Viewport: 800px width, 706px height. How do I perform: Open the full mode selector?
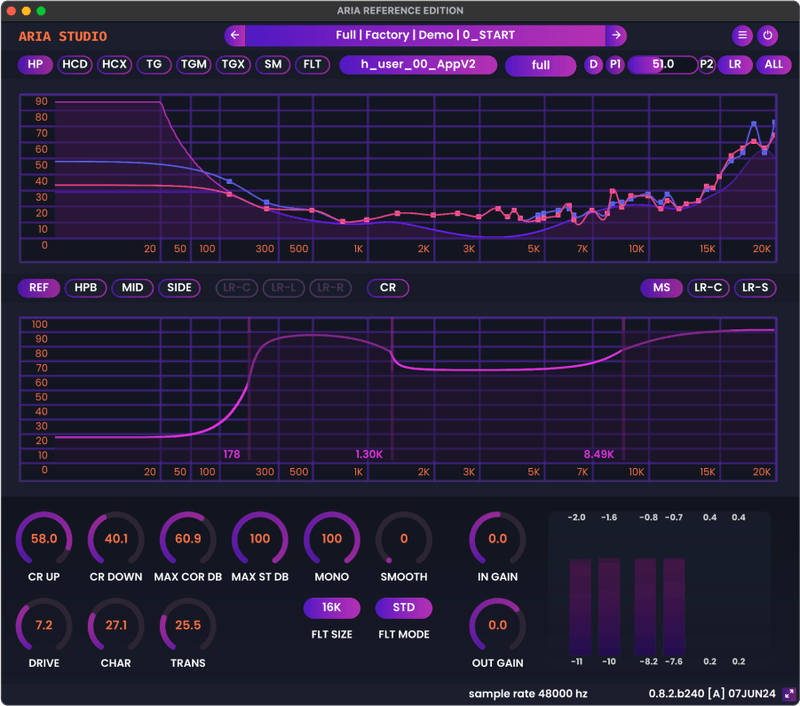[540, 65]
